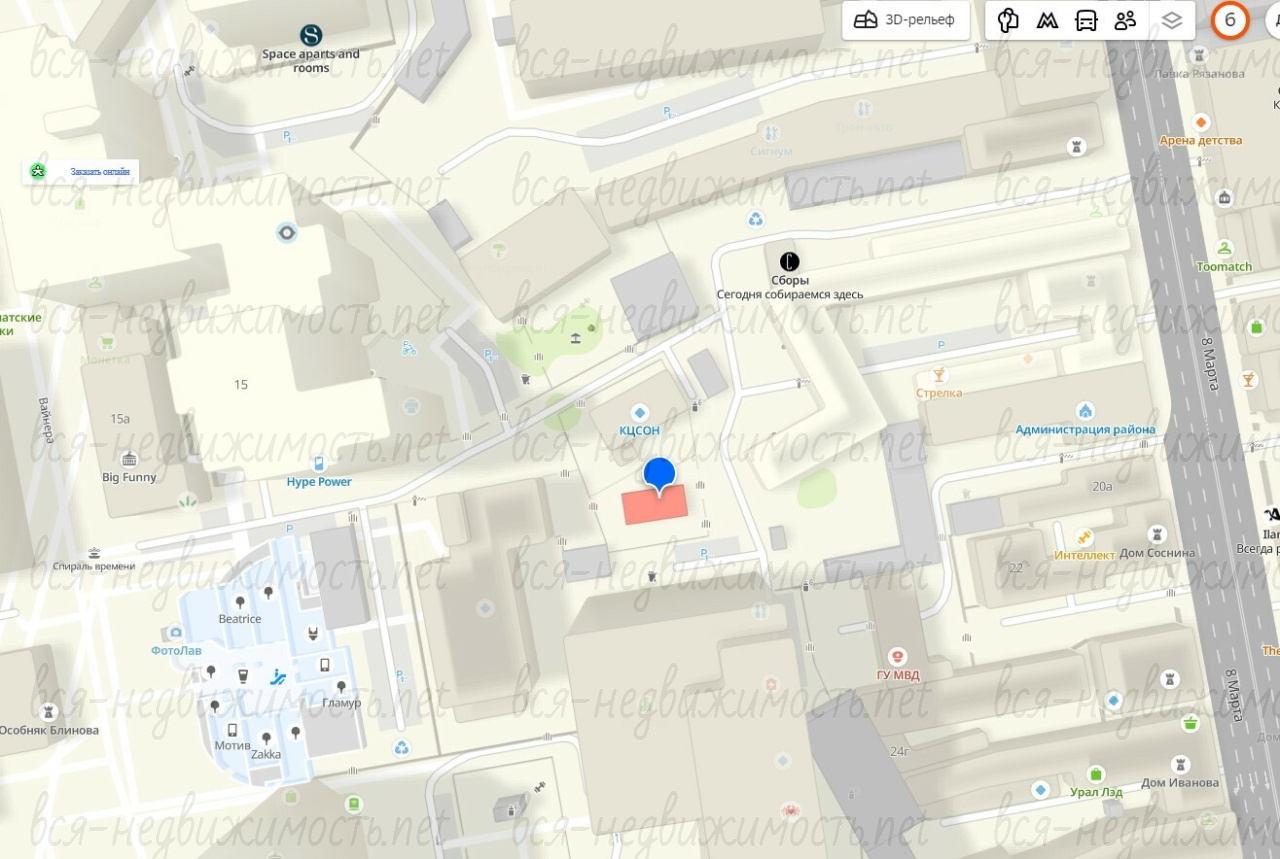Click the escalator icon inside the mall
This screenshot has width=1280, height=859.
click(x=278, y=677)
